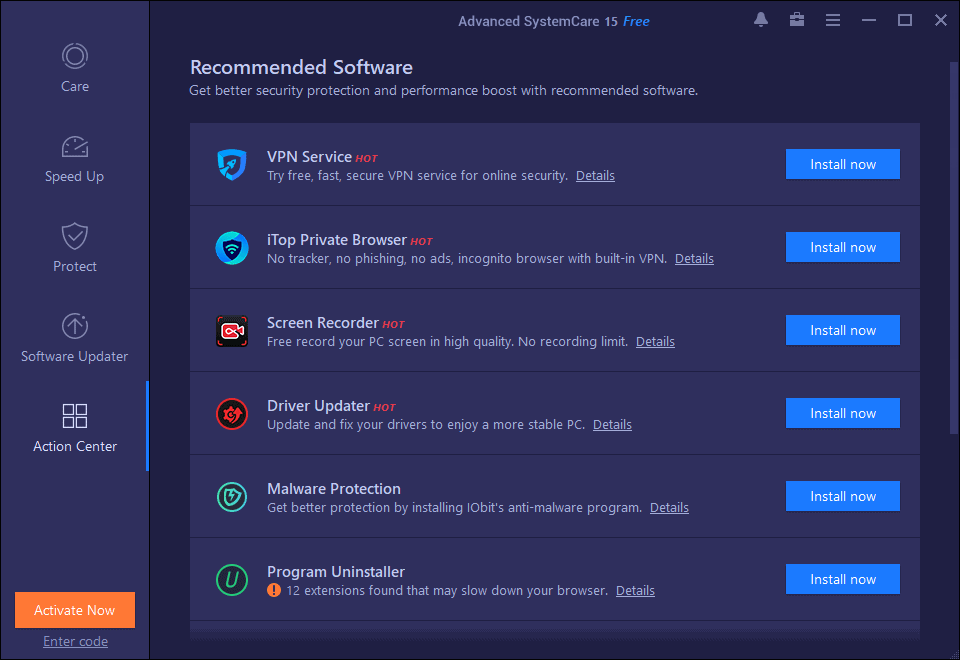Switch to the Speed Up tab label
The width and height of the screenshot is (960, 660).
pos(74,176)
